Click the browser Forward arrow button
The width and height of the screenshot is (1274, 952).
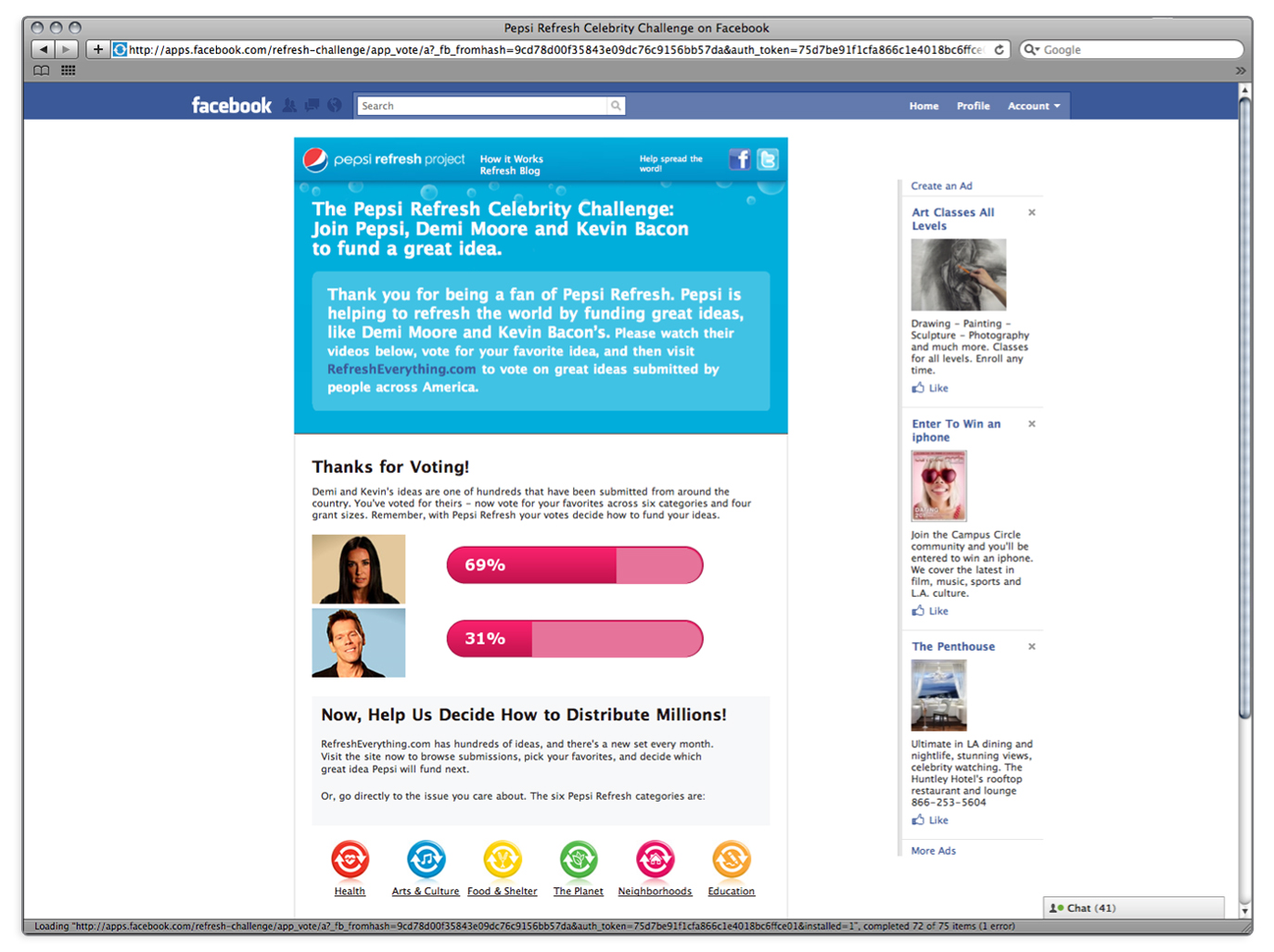click(x=67, y=49)
